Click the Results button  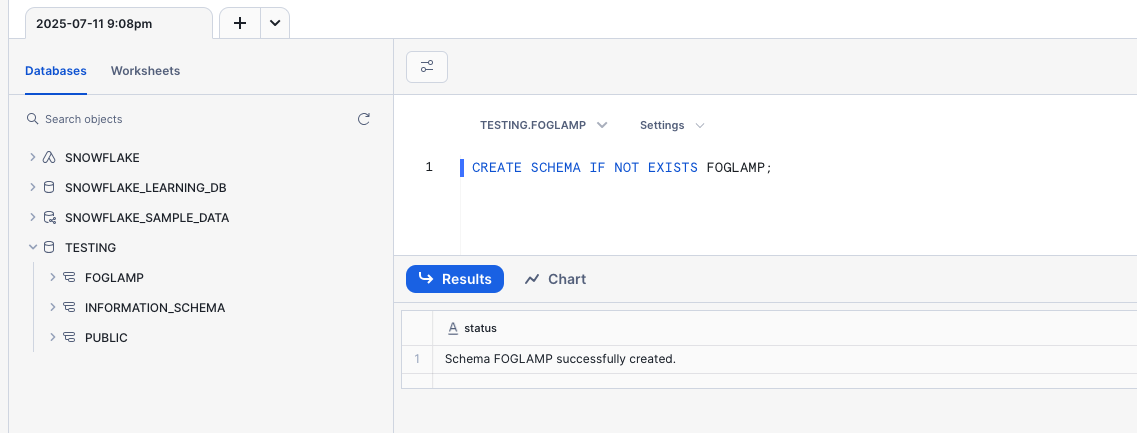pos(455,279)
